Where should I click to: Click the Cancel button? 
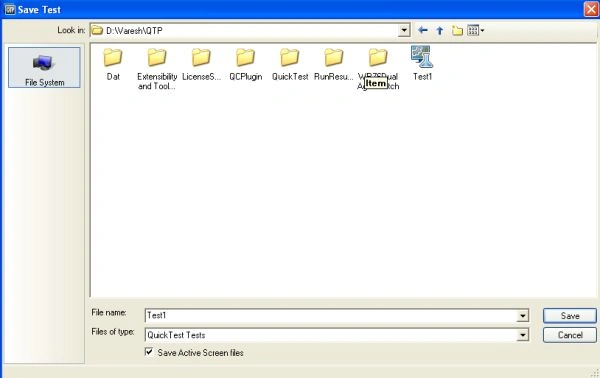click(x=570, y=335)
